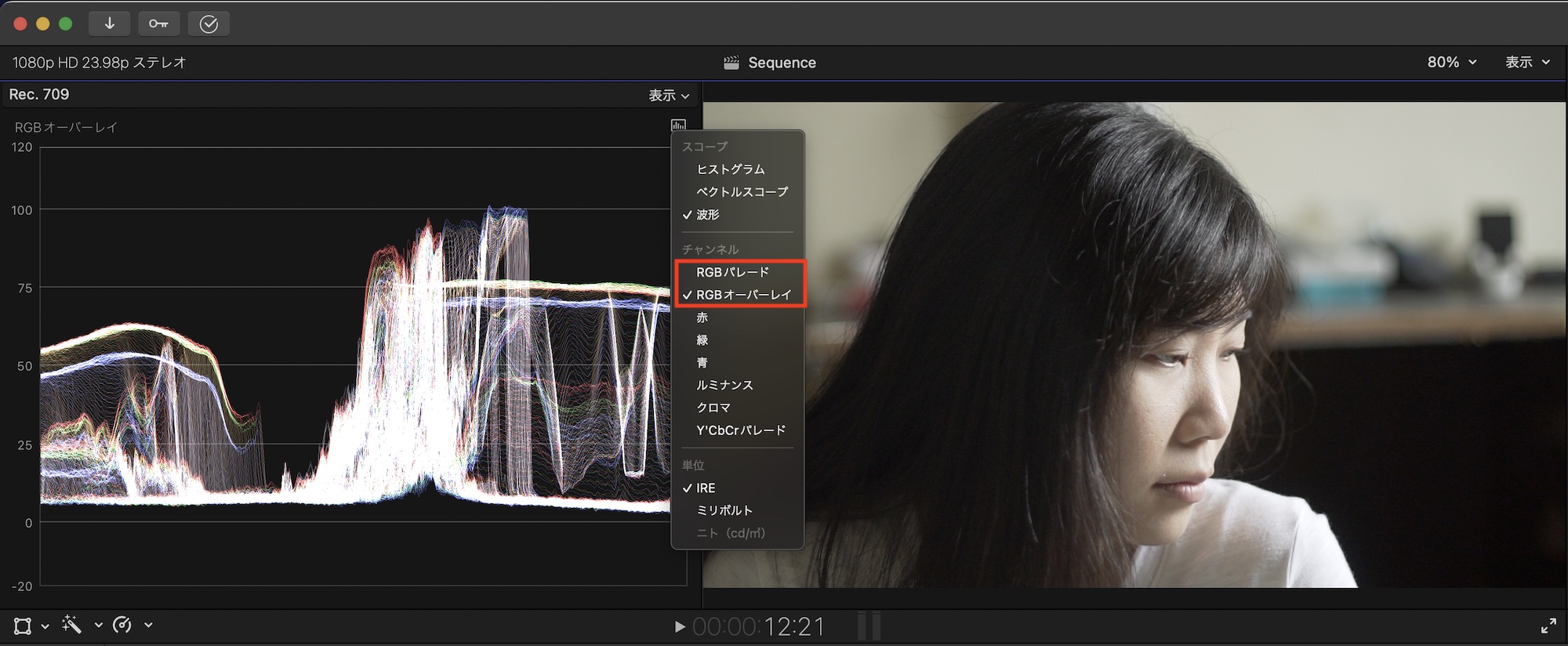
Task: Open the dropdown arrow beside the Transform tool
Action: click(x=45, y=626)
